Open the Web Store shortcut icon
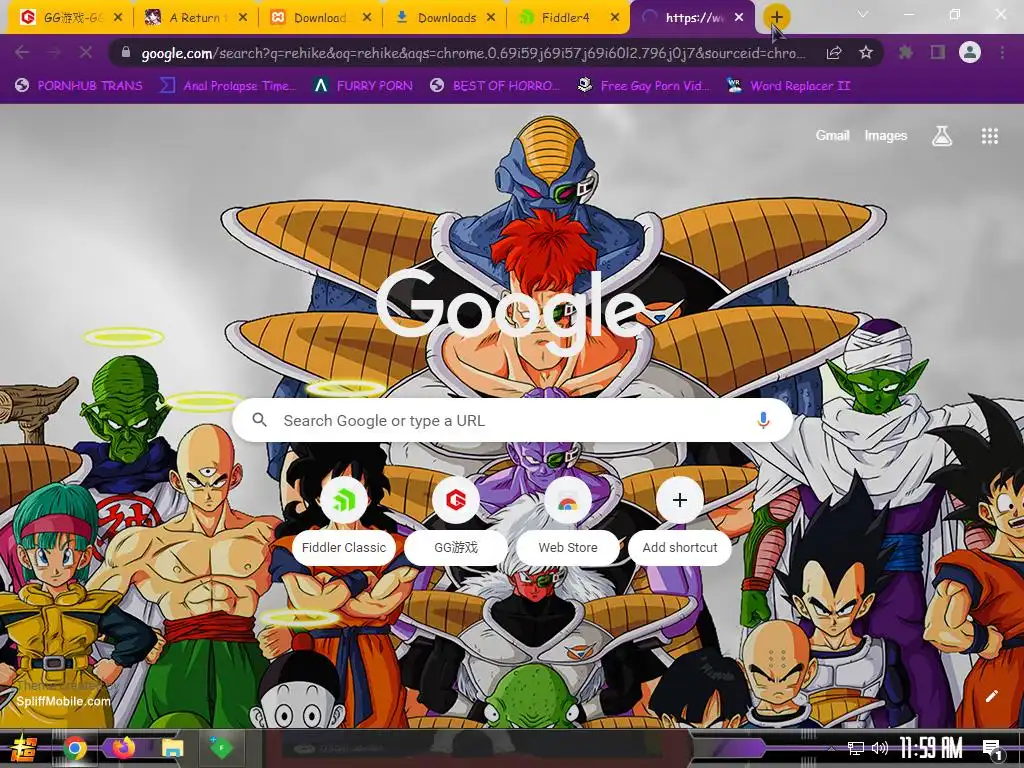1024x768 pixels. pyautogui.click(x=568, y=500)
